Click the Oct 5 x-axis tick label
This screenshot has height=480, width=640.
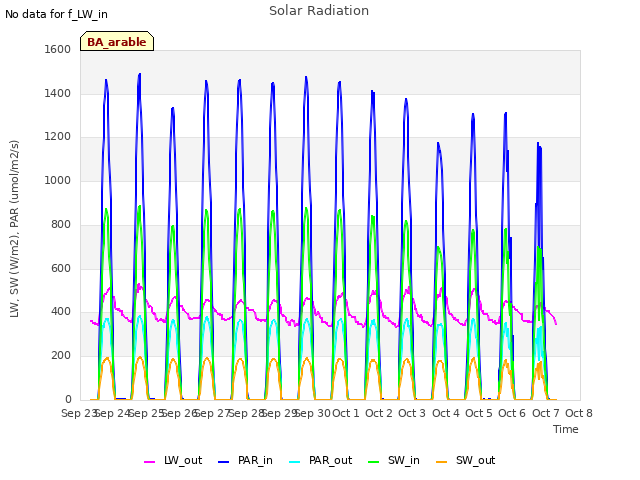click(479, 413)
